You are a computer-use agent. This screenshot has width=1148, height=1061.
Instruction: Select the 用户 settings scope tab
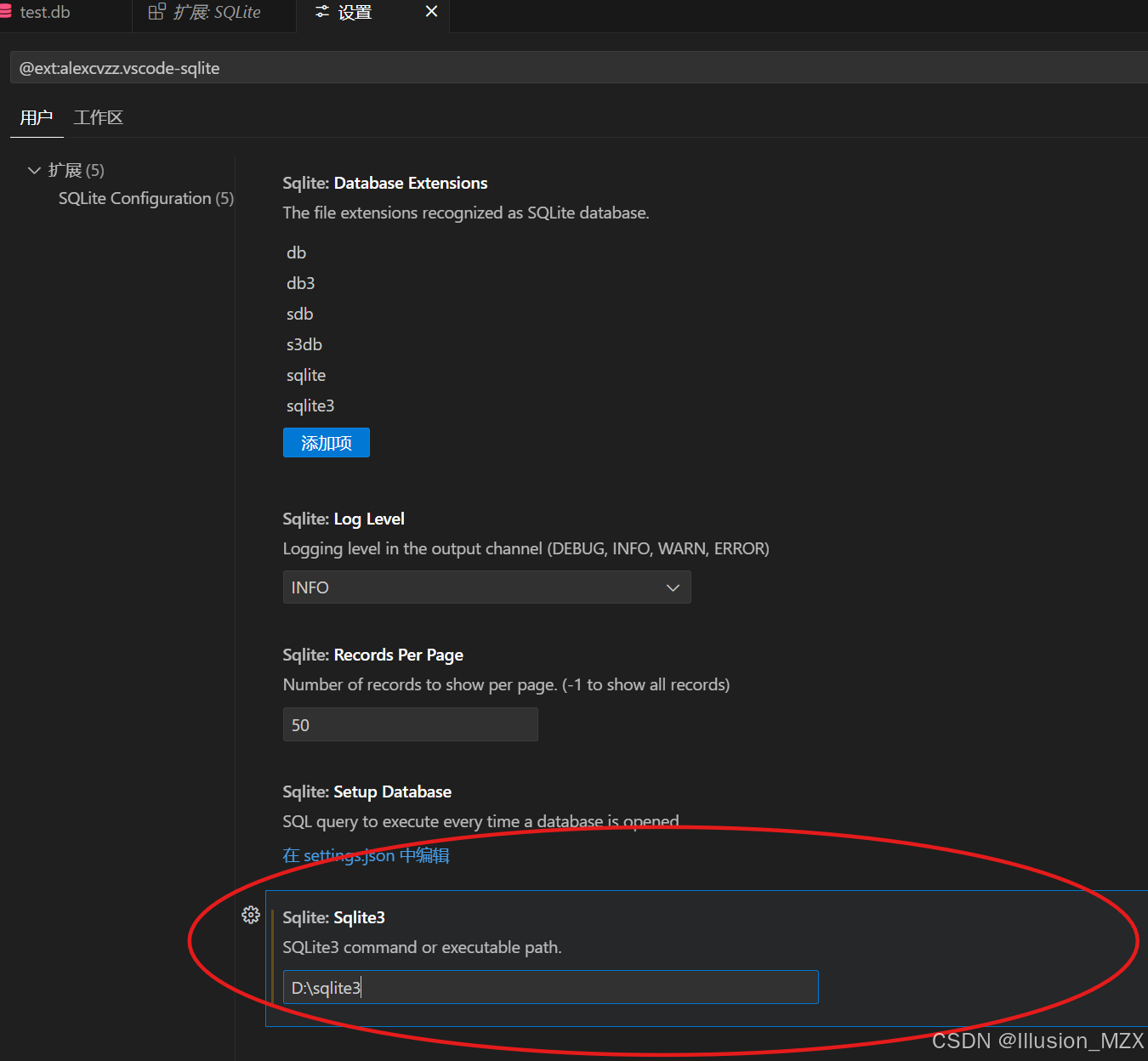[x=37, y=117]
